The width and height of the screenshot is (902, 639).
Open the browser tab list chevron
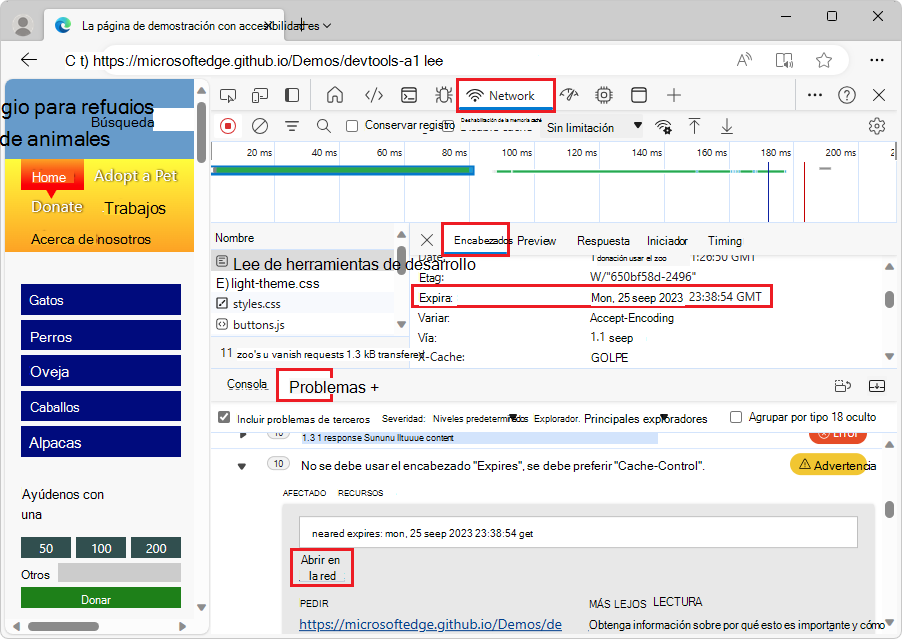coord(327,25)
